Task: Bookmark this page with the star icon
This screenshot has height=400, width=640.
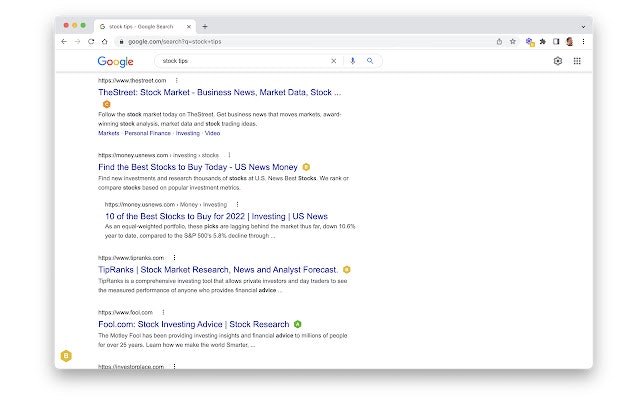Action: coord(513,42)
